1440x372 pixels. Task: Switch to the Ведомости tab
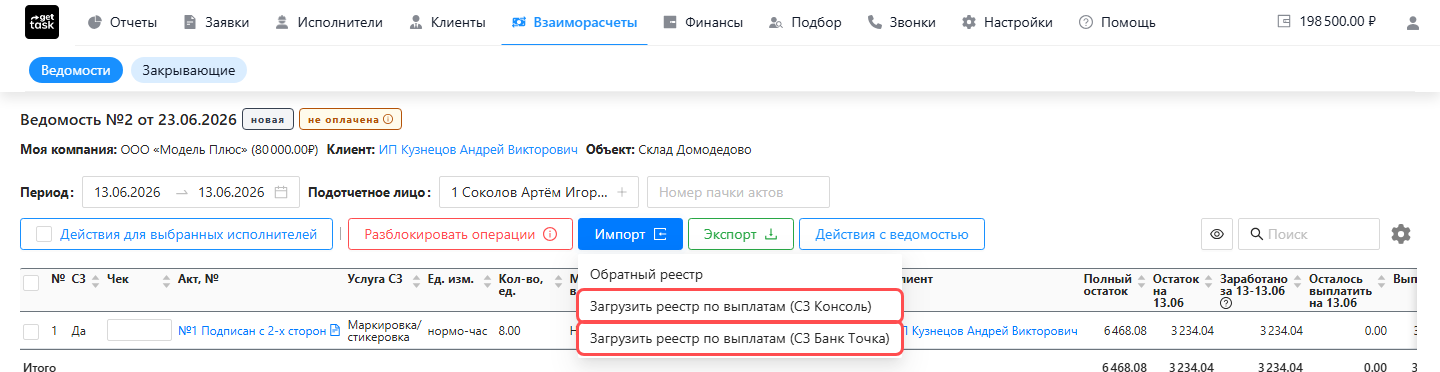tap(75, 71)
